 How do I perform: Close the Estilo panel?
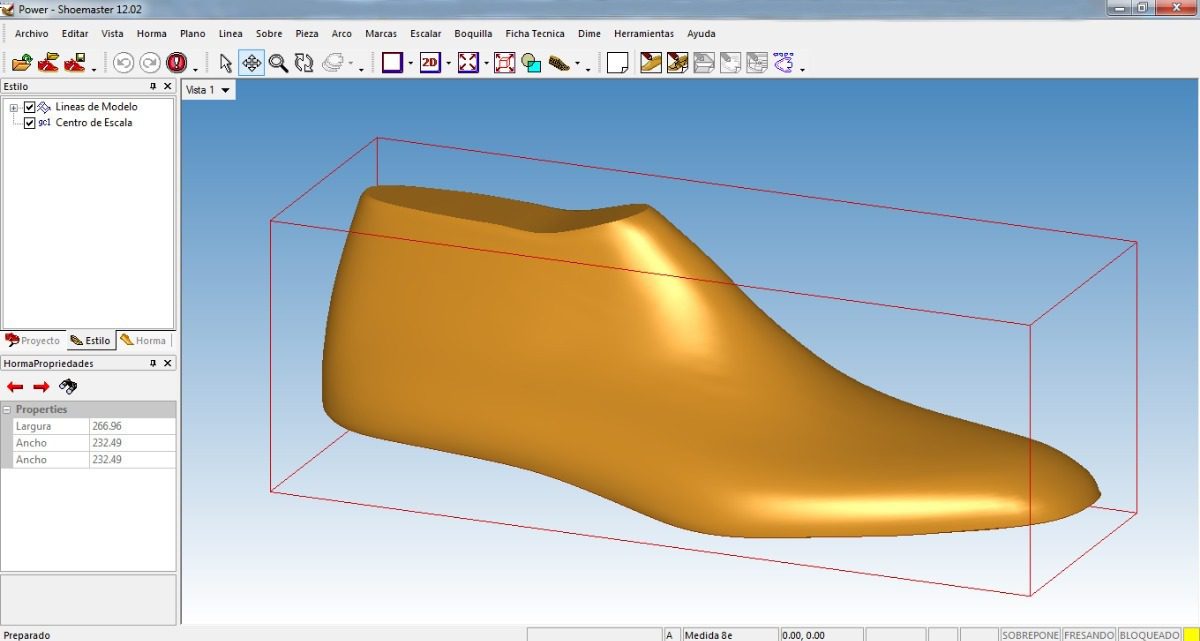tap(167, 87)
